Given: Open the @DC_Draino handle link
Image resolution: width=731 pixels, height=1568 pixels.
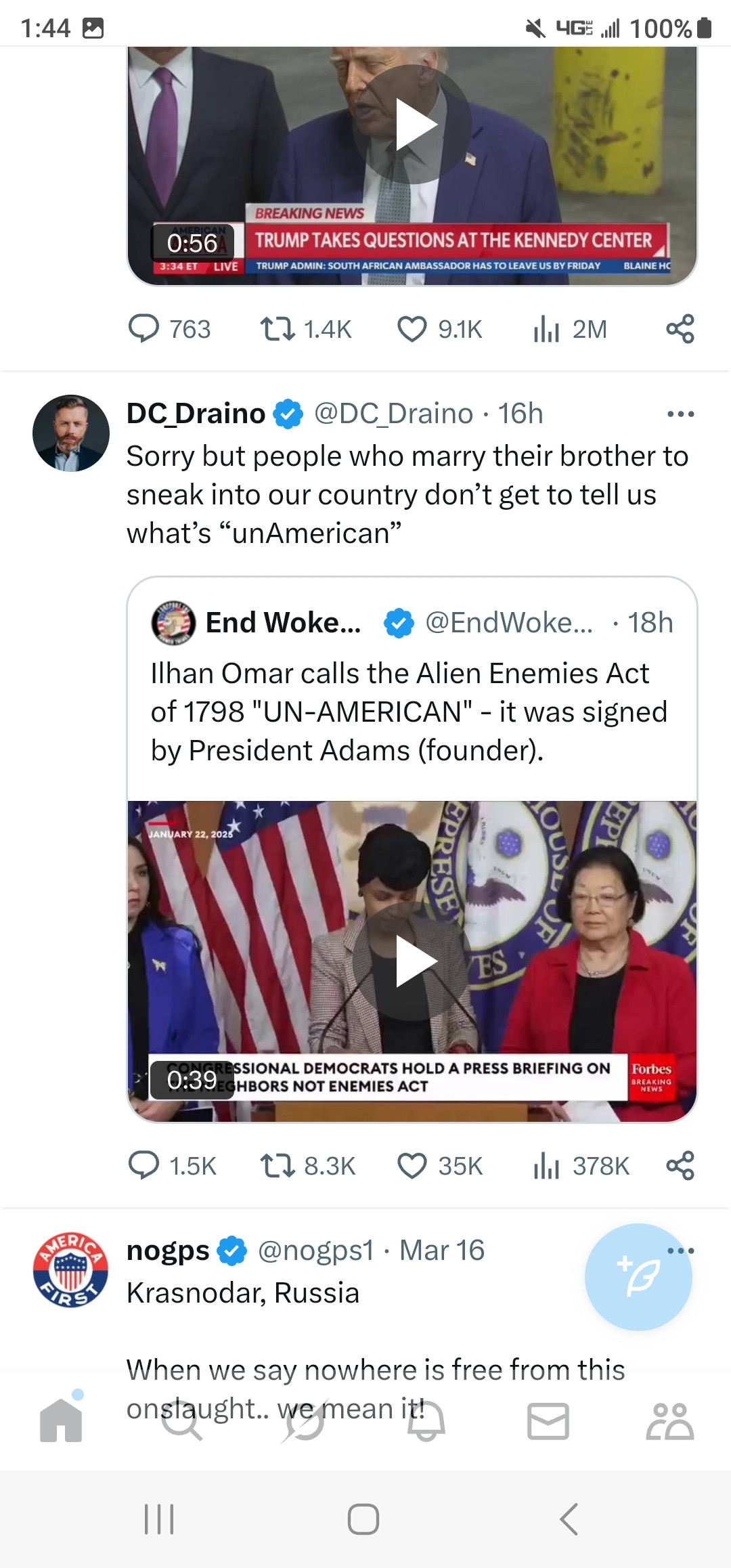Looking at the screenshot, I should pos(393,414).
